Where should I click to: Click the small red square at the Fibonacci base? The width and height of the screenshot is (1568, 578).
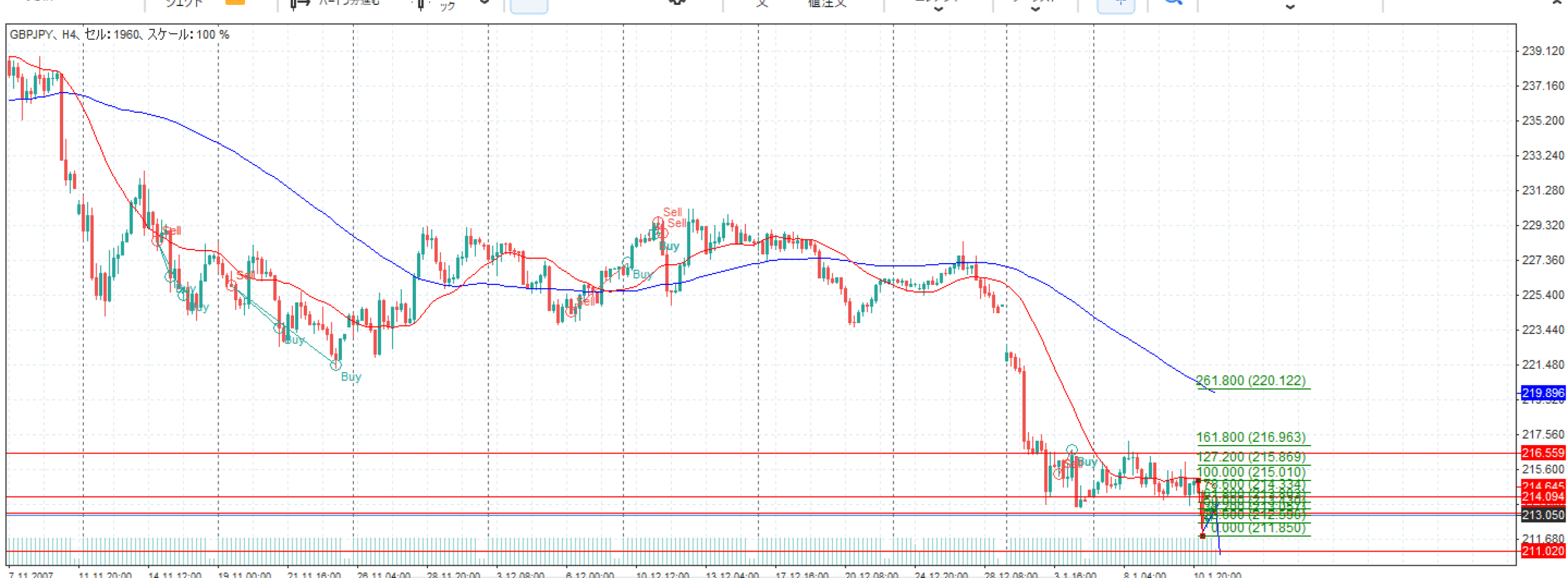point(1202,536)
